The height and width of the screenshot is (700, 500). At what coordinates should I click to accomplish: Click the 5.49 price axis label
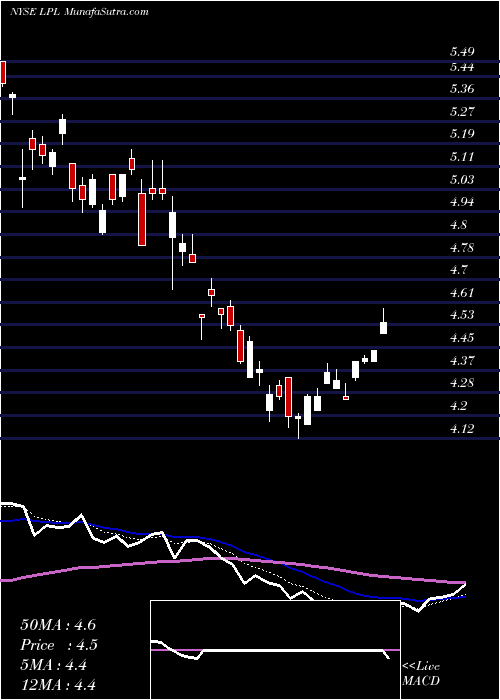[462, 52]
